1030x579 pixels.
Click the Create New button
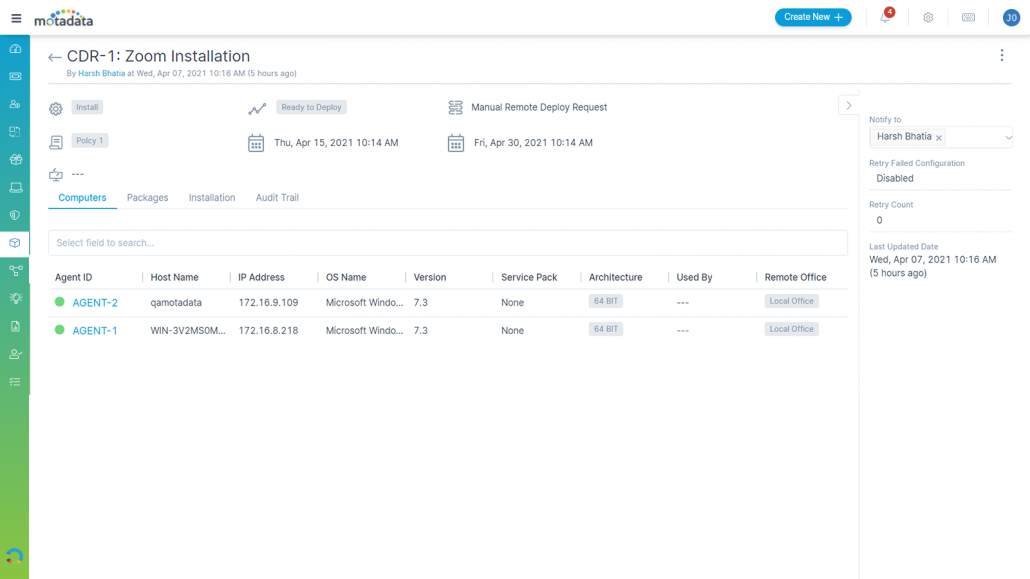click(812, 17)
